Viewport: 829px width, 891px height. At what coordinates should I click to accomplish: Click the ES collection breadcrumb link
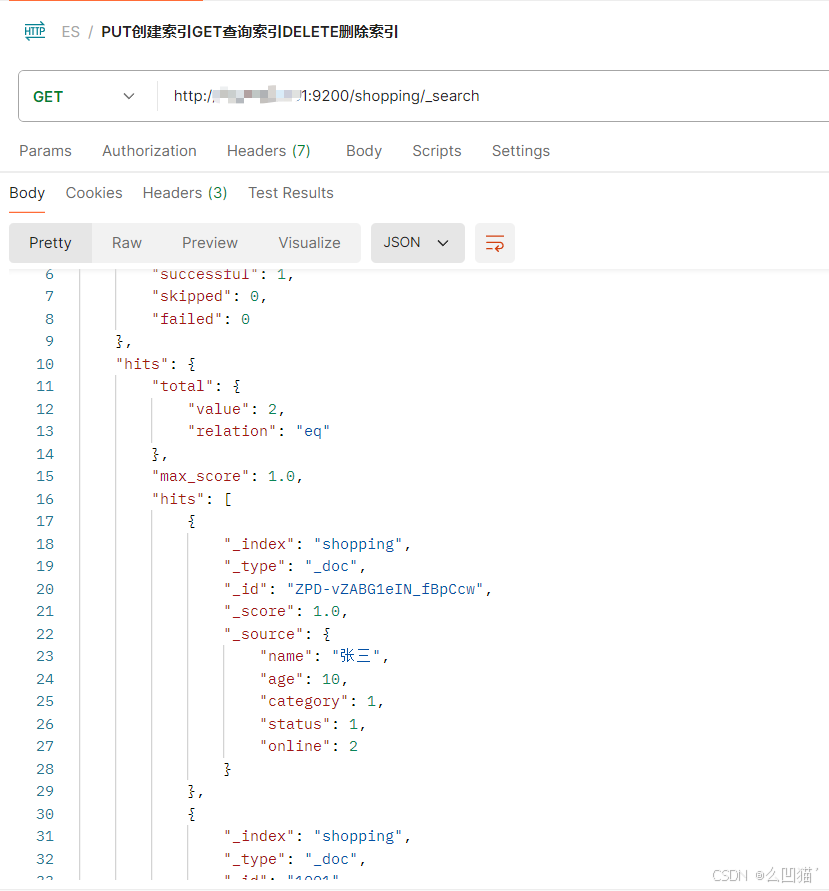click(x=70, y=32)
